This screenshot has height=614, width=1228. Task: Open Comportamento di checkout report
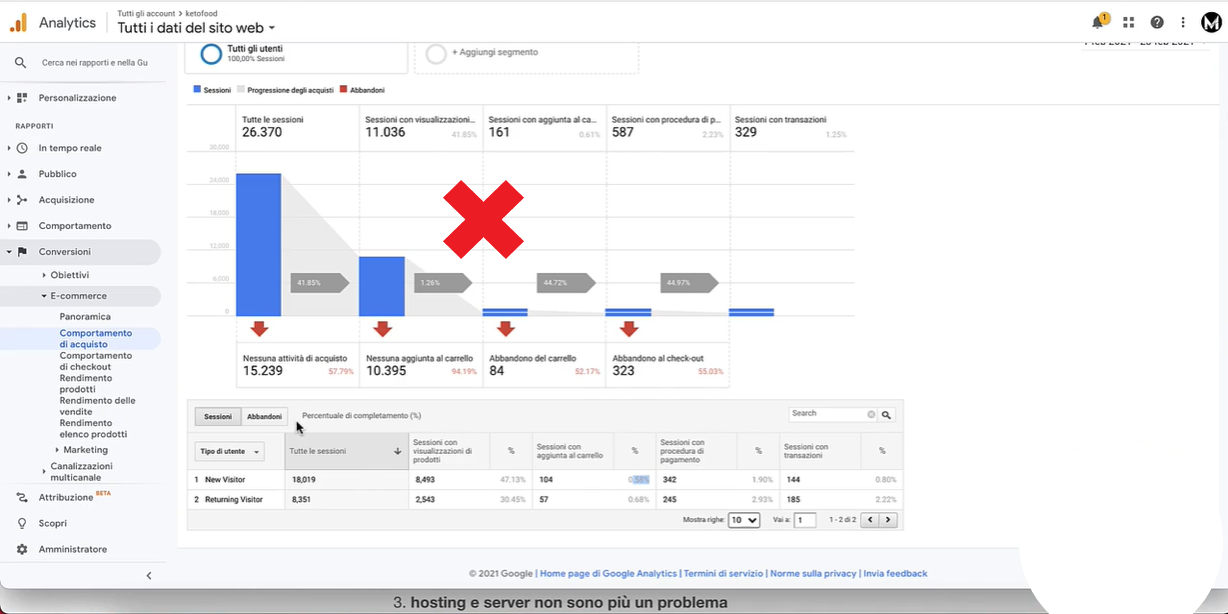click(95, 361)
